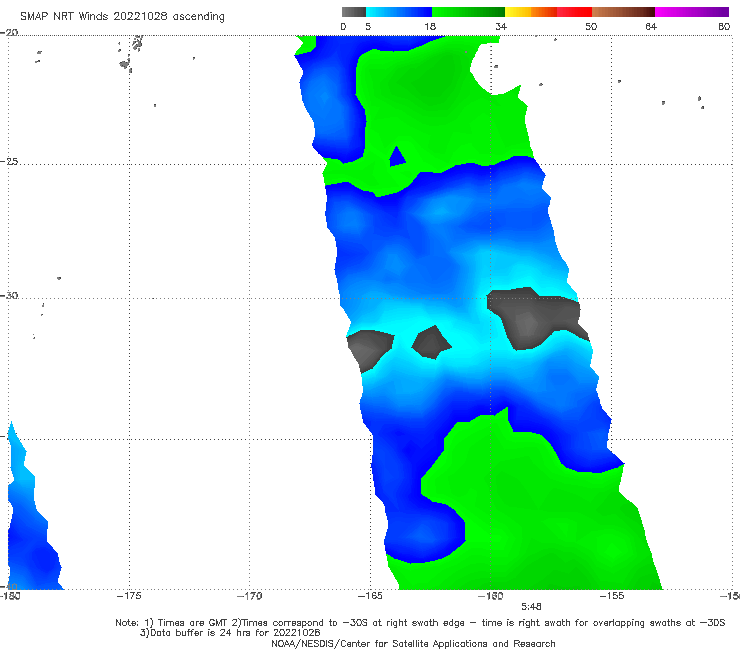
Task: Click the color bar tick label '34'
Action: 501,26
